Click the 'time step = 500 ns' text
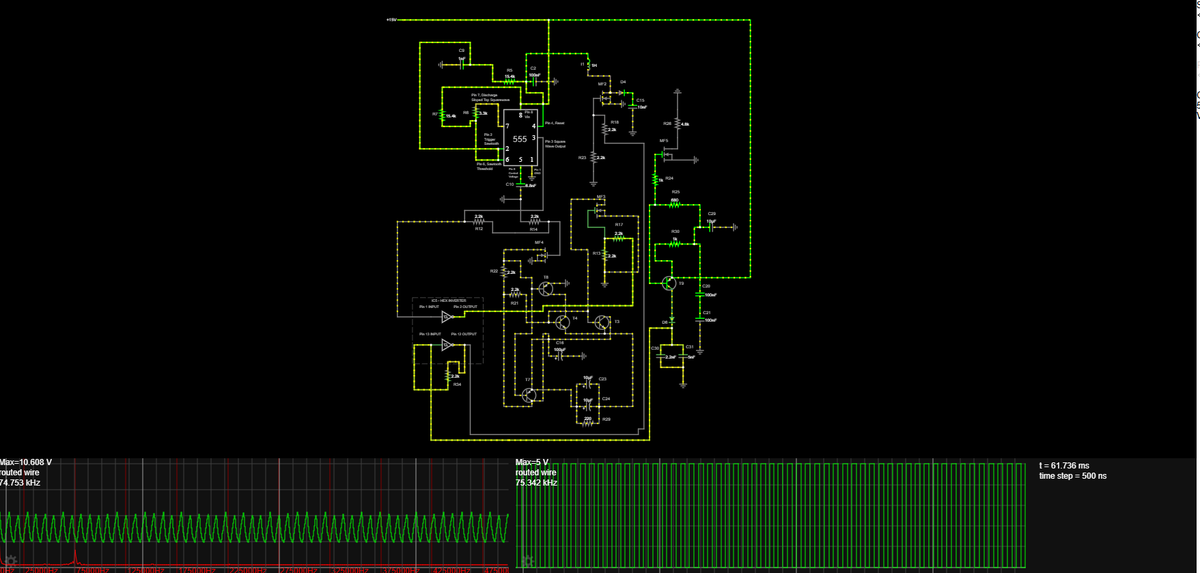Image resolution: width=1200 pixels, height=573 pixels. [1073, 475]
